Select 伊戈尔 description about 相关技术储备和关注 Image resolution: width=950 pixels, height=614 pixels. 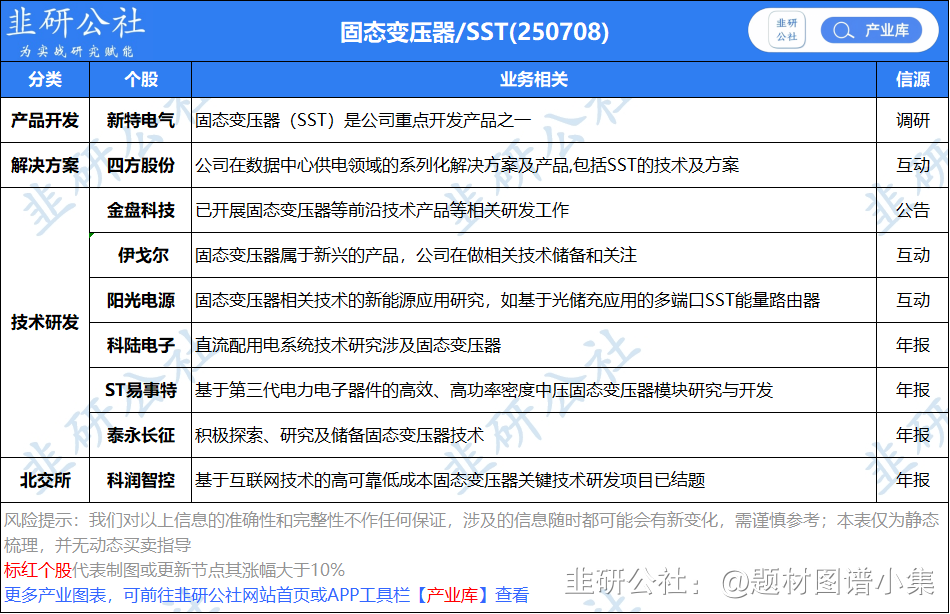416,255
